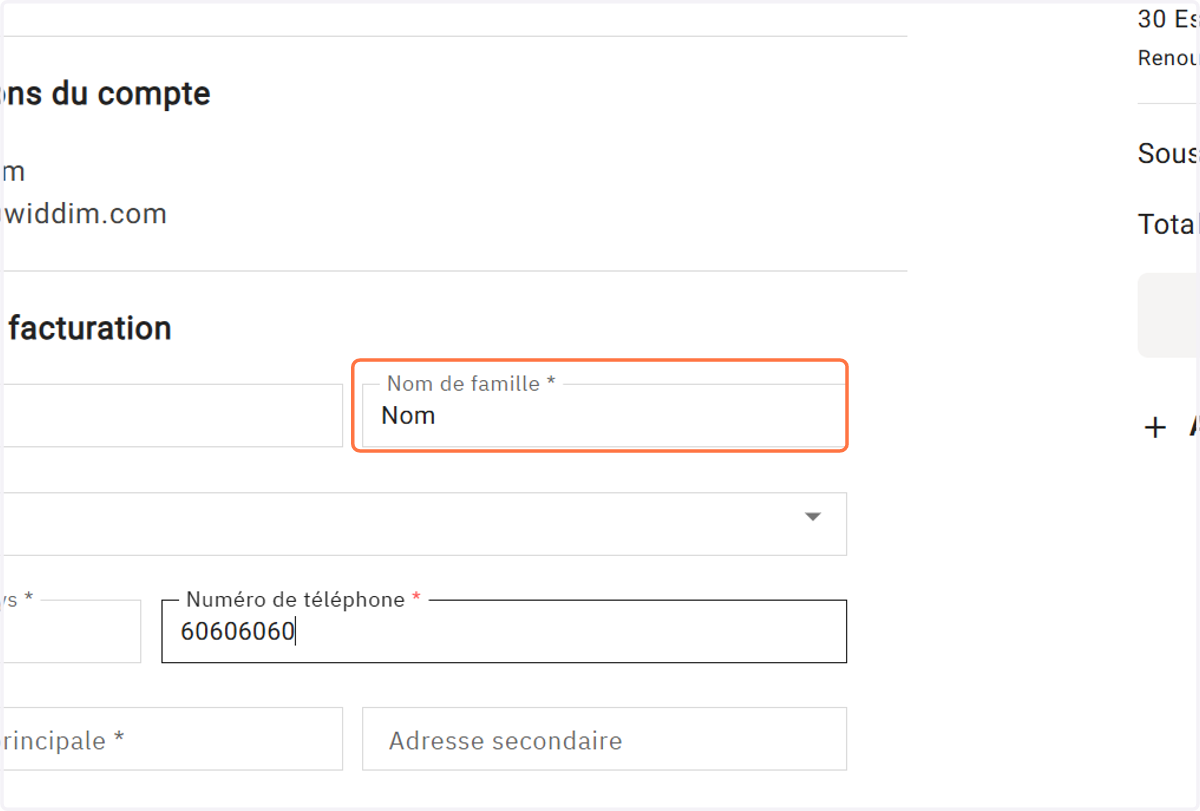Click the heading ending in 'facturation'

point(89,328)
